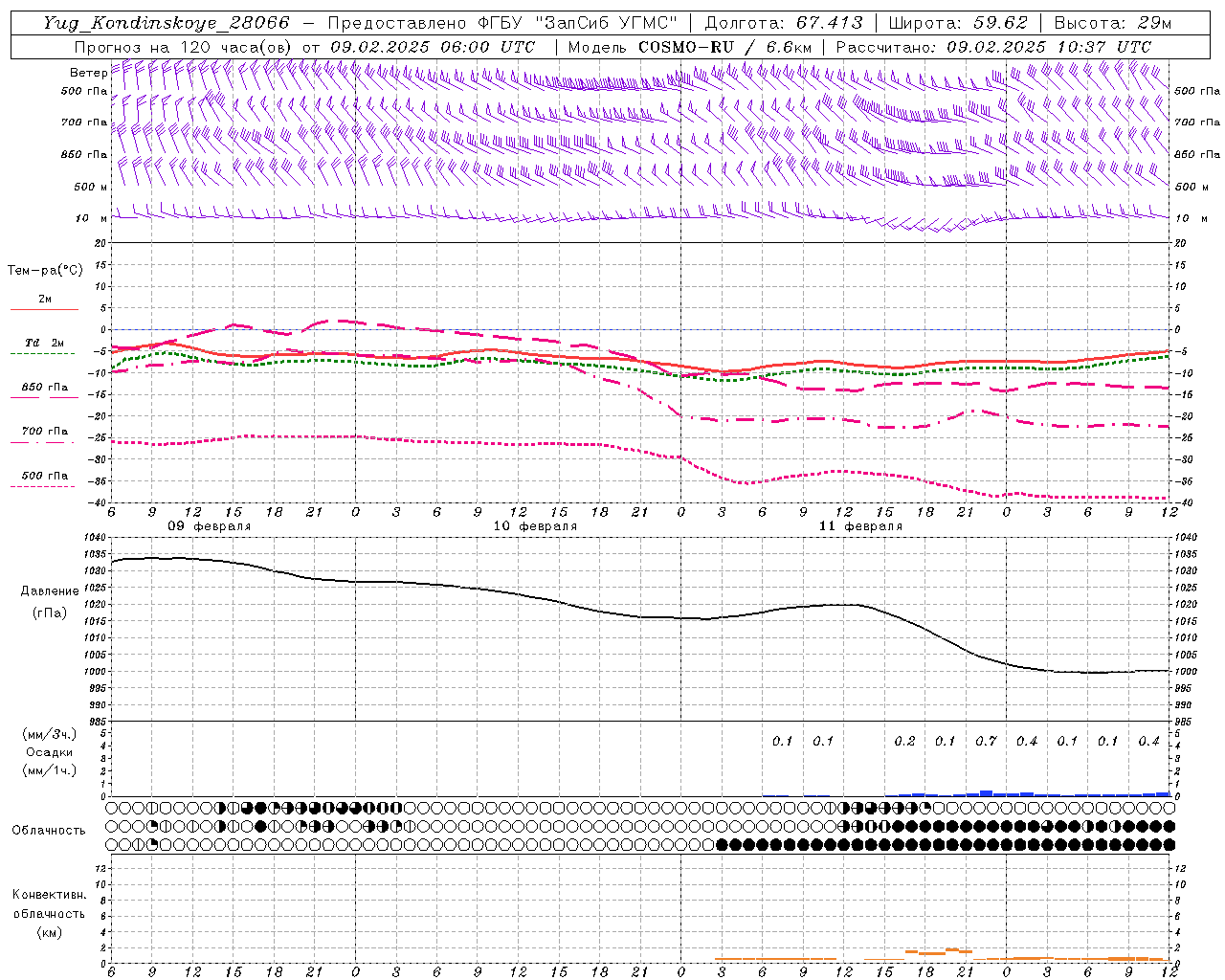Click the Тем-ра(°C) axis title

45,271
